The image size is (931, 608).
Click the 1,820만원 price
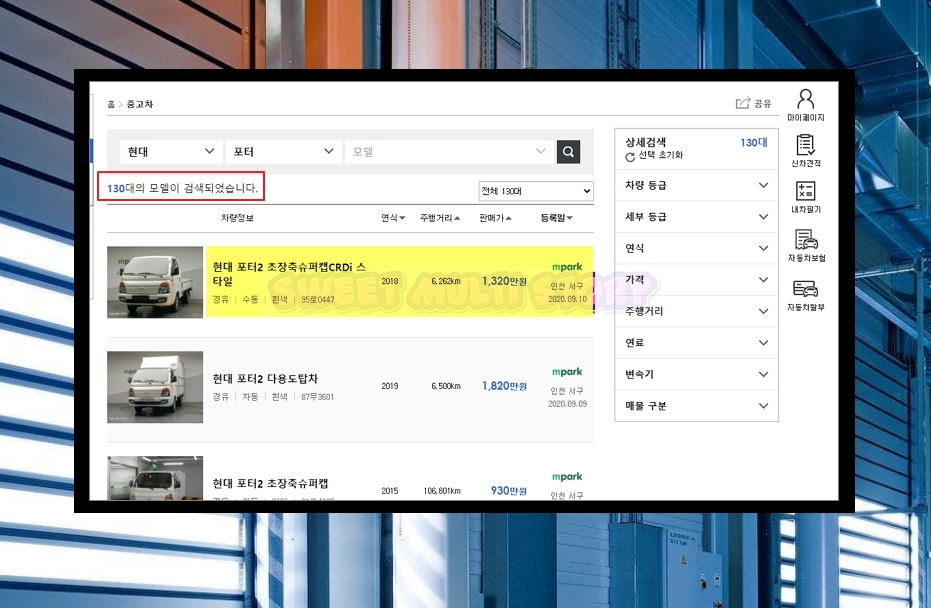click(x=504, y=386)
